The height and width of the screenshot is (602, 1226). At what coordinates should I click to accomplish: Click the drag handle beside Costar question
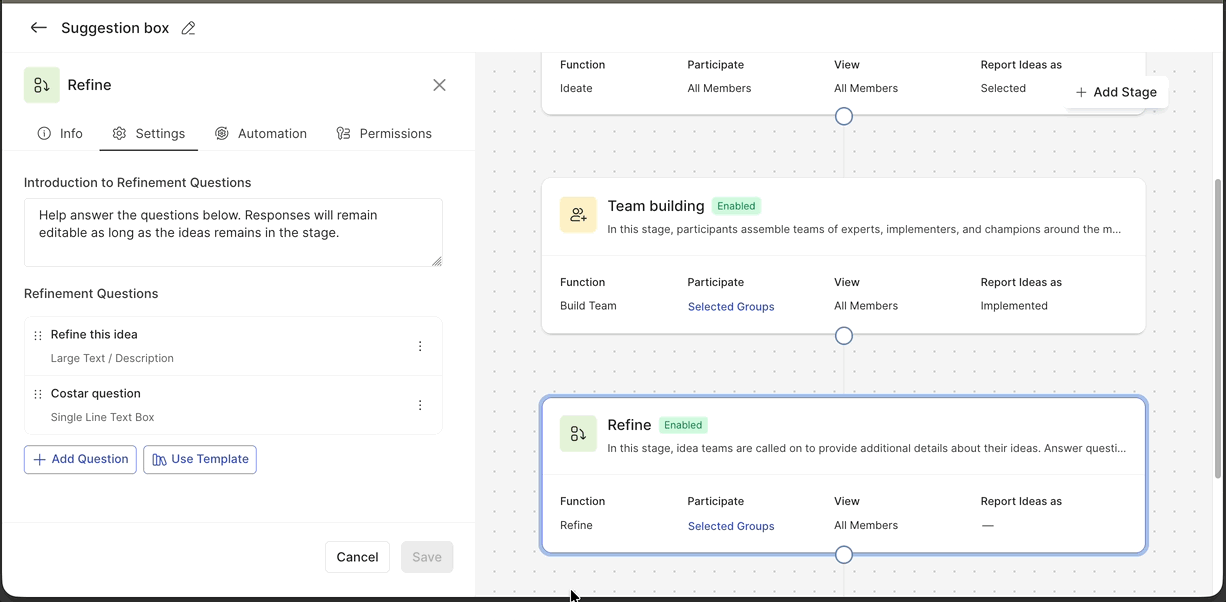(37, 395)
